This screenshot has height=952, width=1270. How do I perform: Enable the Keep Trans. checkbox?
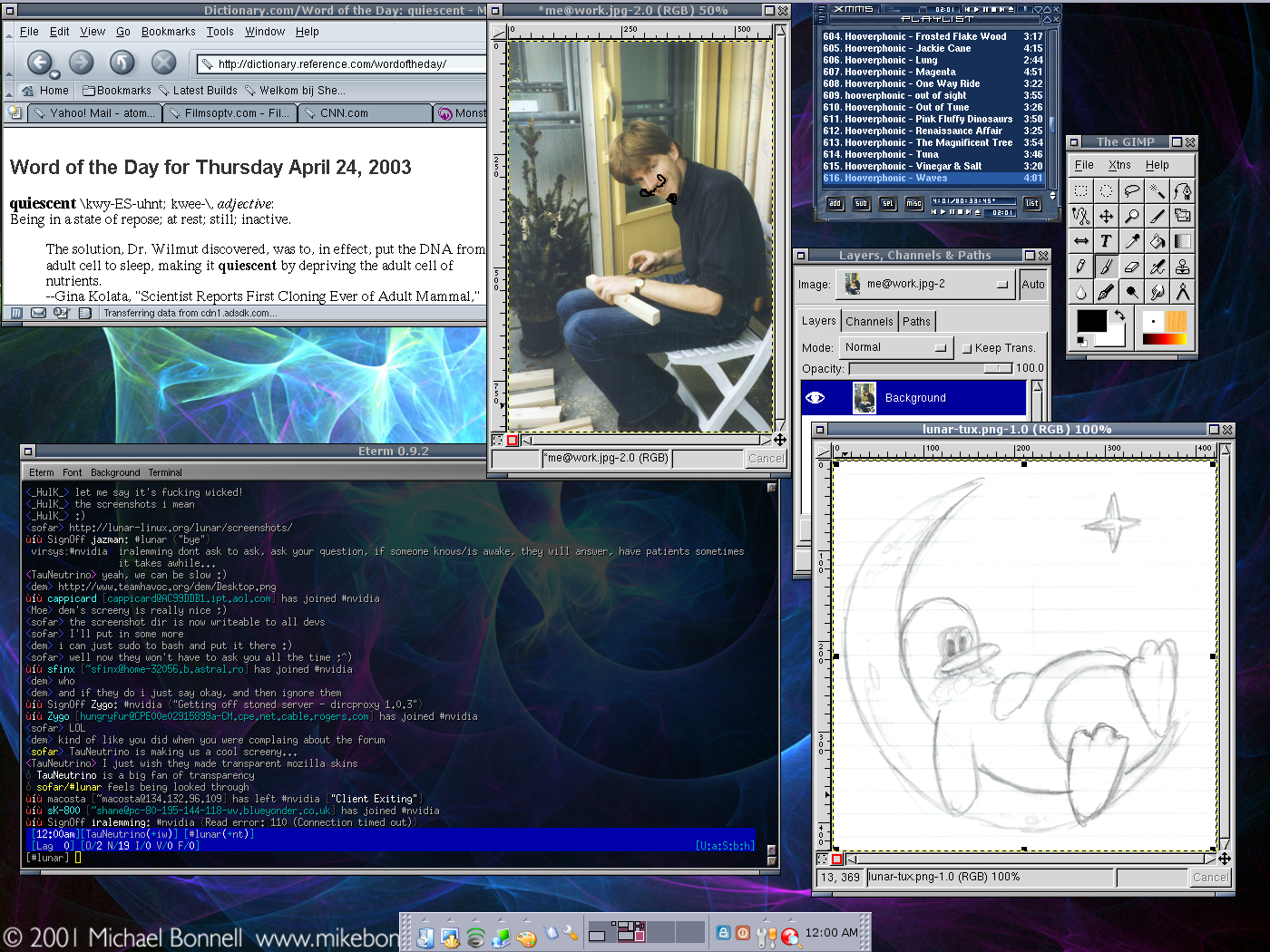click(967, 348)
